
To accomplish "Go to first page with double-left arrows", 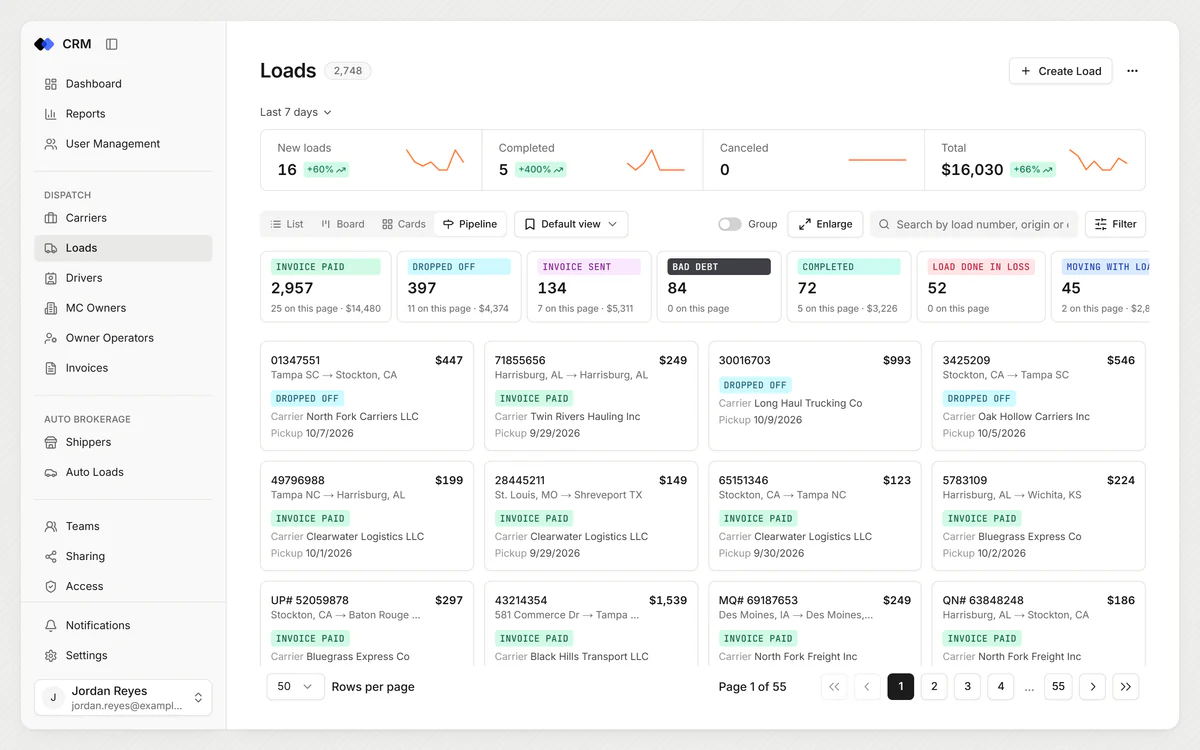I will [834, 687].
